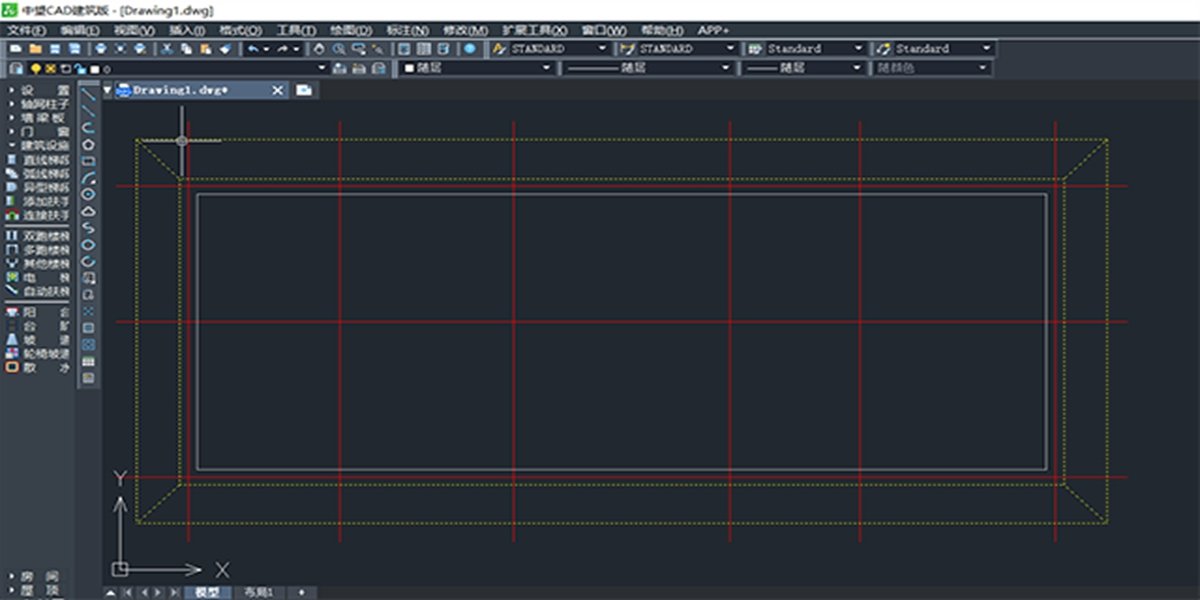The height and width of the screenshot is (600, 1200).
Task: Toggle the layer on/off light bulb
Action: [35, 68]
